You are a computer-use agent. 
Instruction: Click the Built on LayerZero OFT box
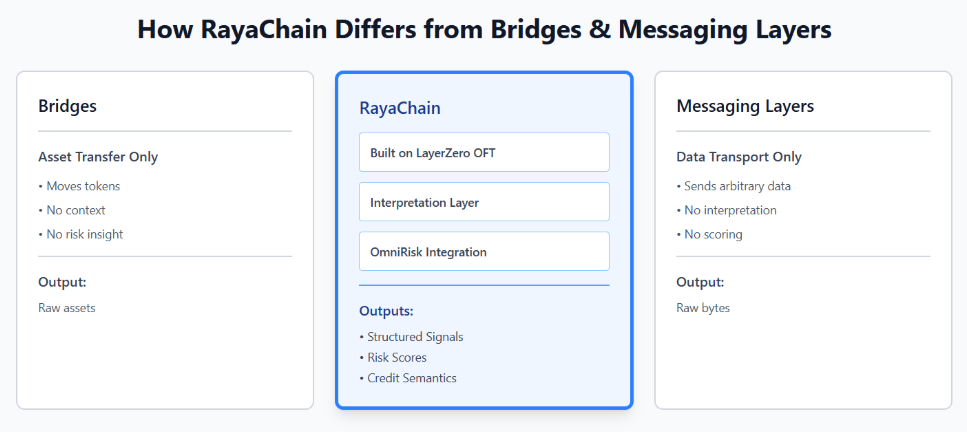point(484,152)
